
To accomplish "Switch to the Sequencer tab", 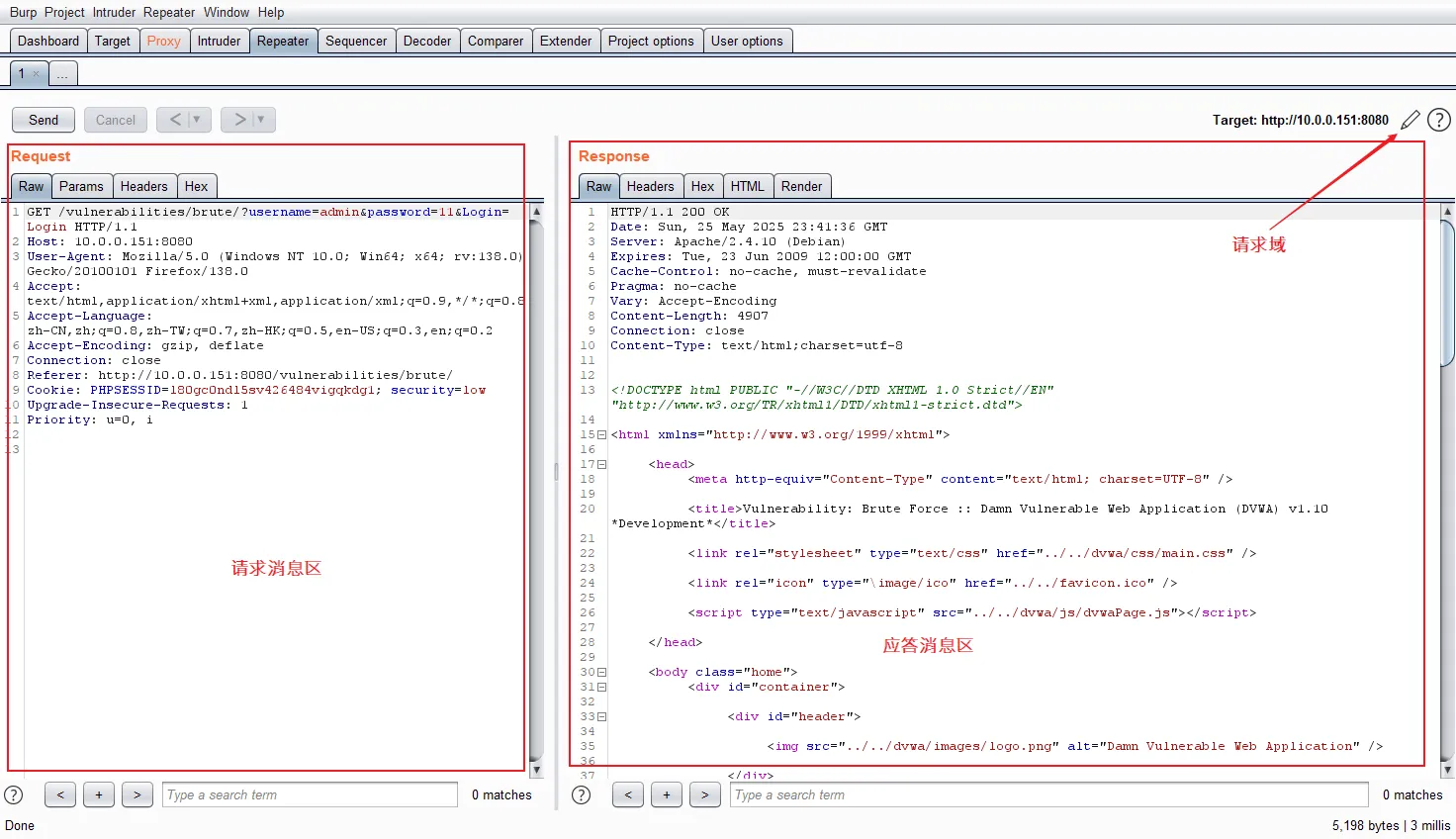I will pyautogui.click(x=356, y=41).
